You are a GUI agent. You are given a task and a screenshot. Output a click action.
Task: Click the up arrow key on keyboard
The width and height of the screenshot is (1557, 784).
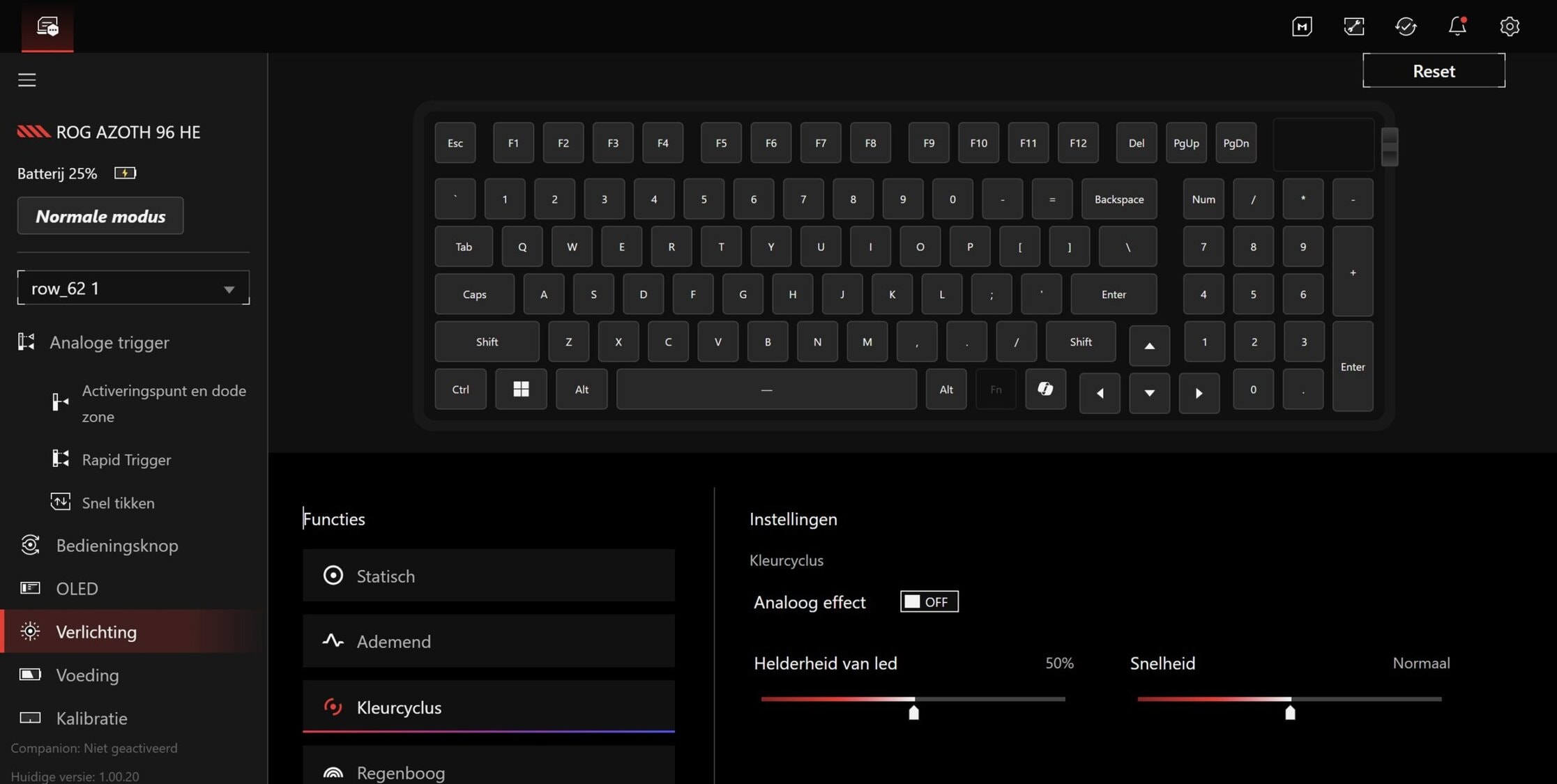pyautogui.click(x=1149, y=346)
